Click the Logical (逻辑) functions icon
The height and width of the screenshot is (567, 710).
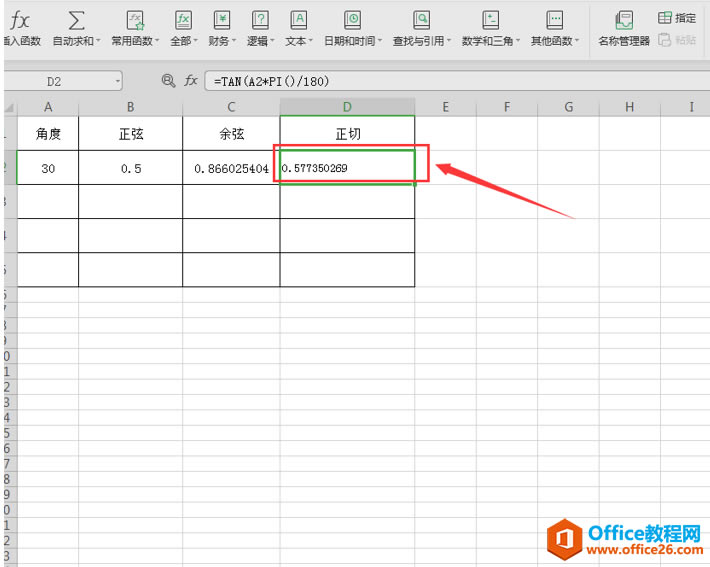260,20
